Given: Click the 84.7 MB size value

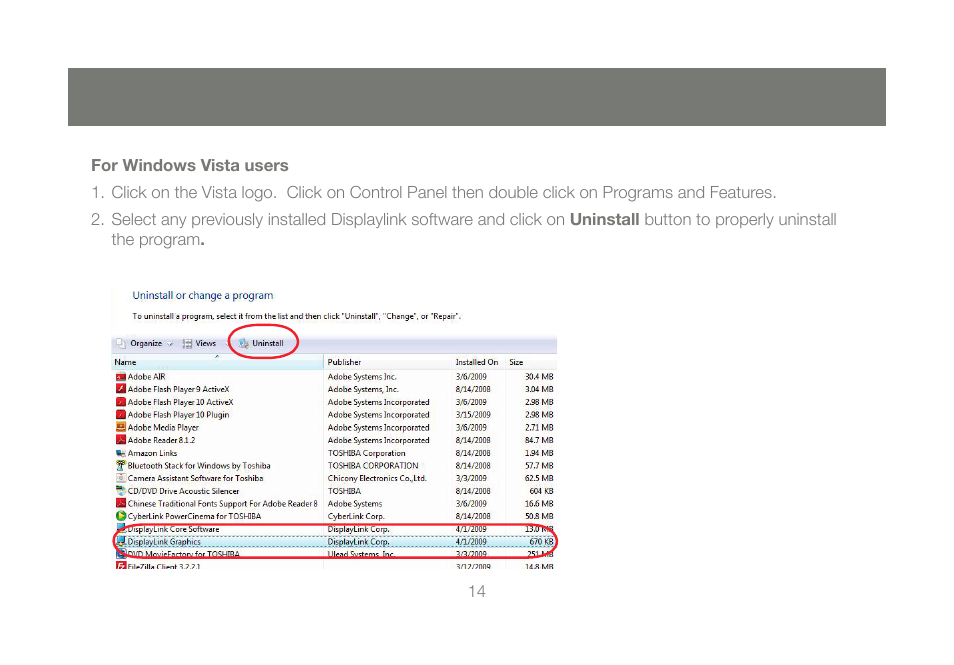Looking at the screenshot, I should point(539,440).
